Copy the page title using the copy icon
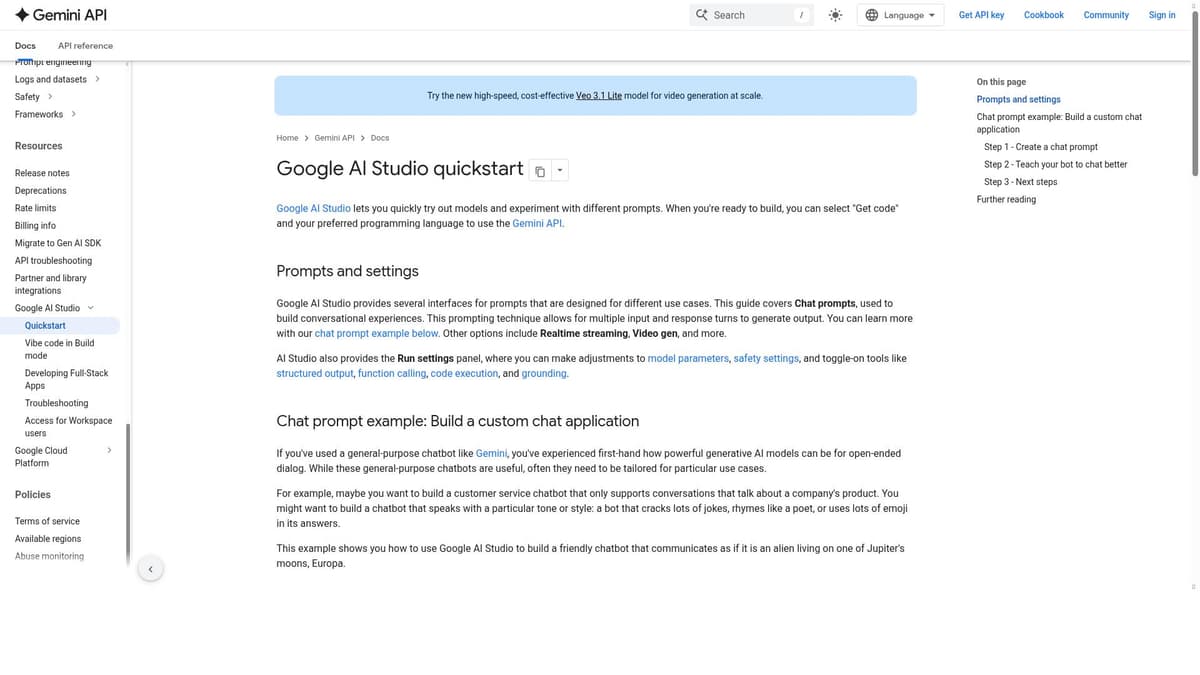The width and height of the screenshot is (1200, 675). [x=539, y=170]
